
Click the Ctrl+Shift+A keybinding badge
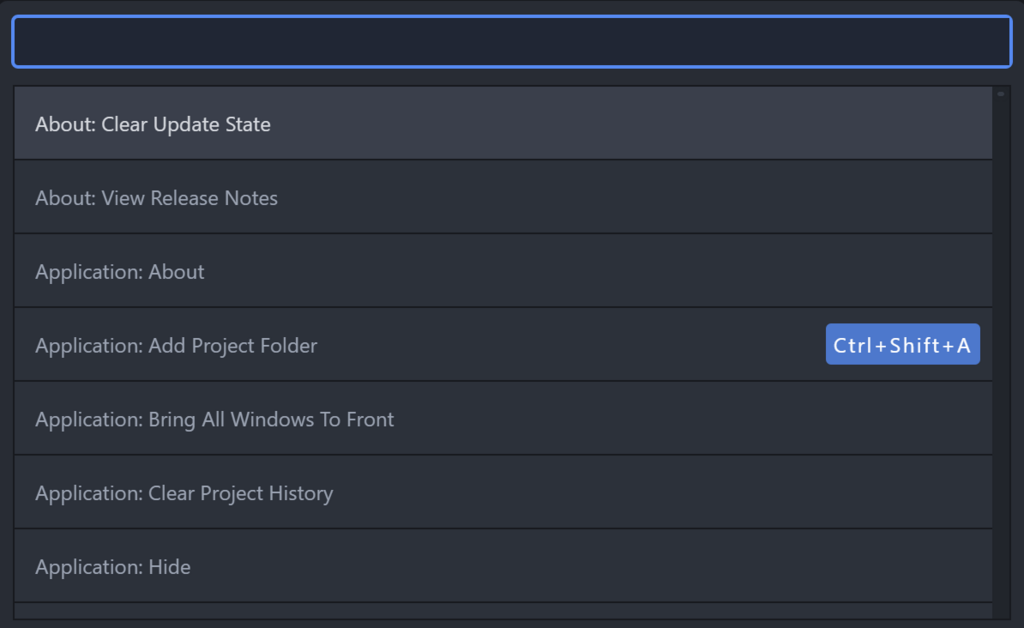click(902, 345)
